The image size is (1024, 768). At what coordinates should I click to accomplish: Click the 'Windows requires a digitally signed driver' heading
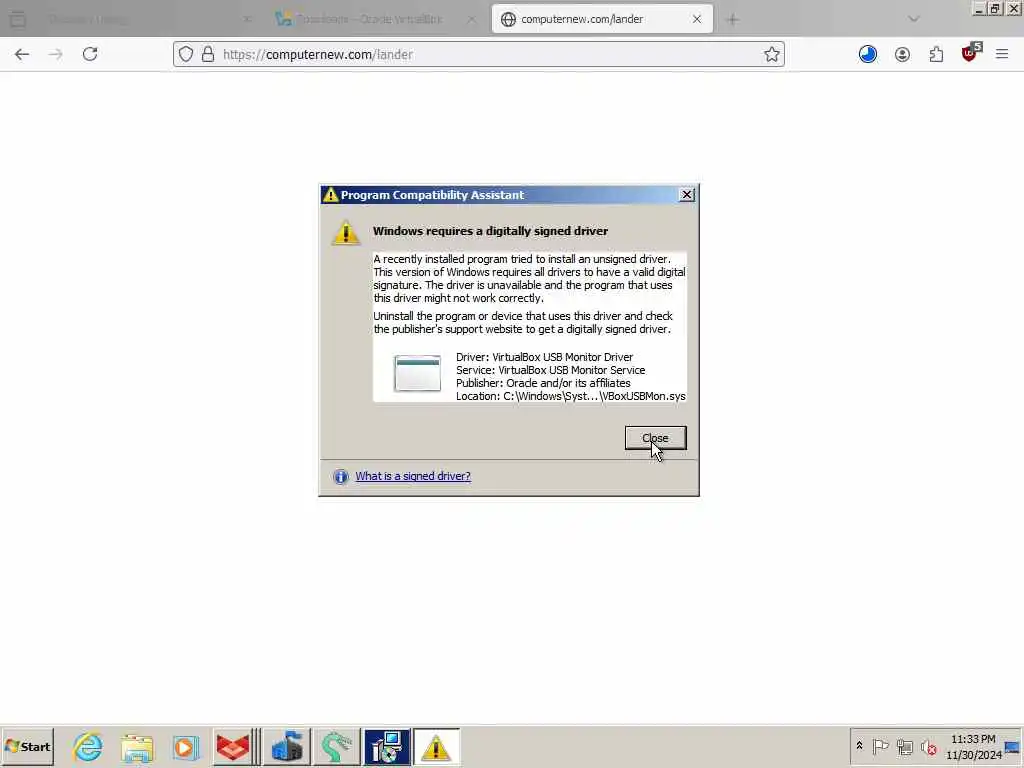click(490, 231)
